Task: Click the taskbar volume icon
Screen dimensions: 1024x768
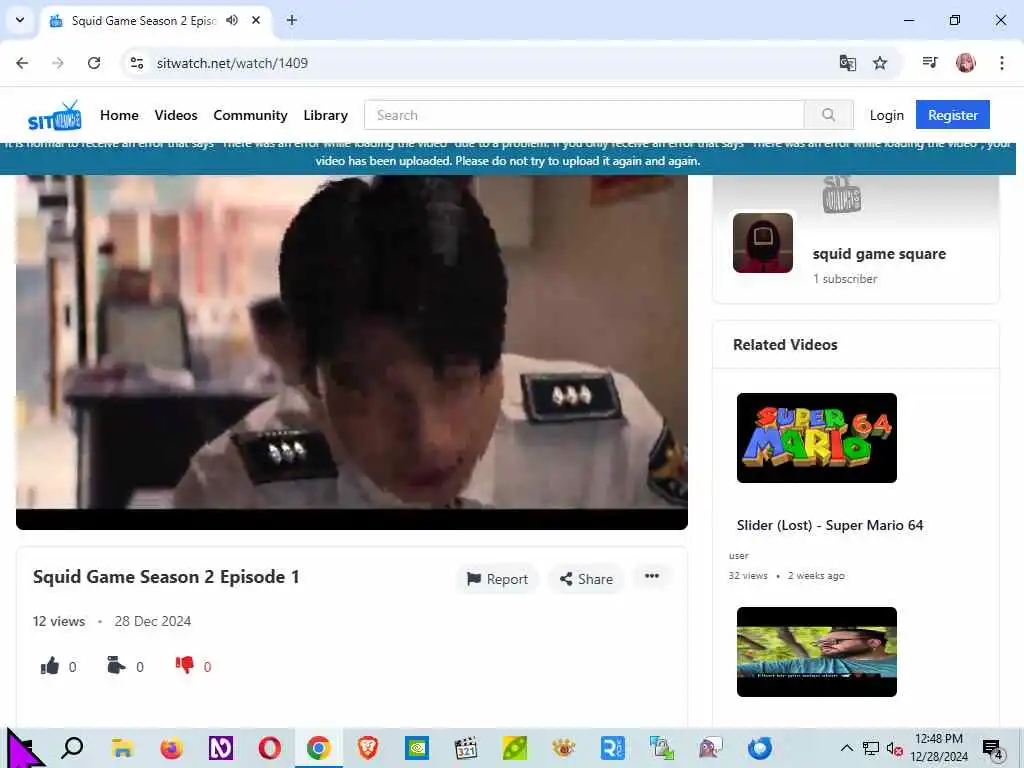Action: [x=894, y=748]
